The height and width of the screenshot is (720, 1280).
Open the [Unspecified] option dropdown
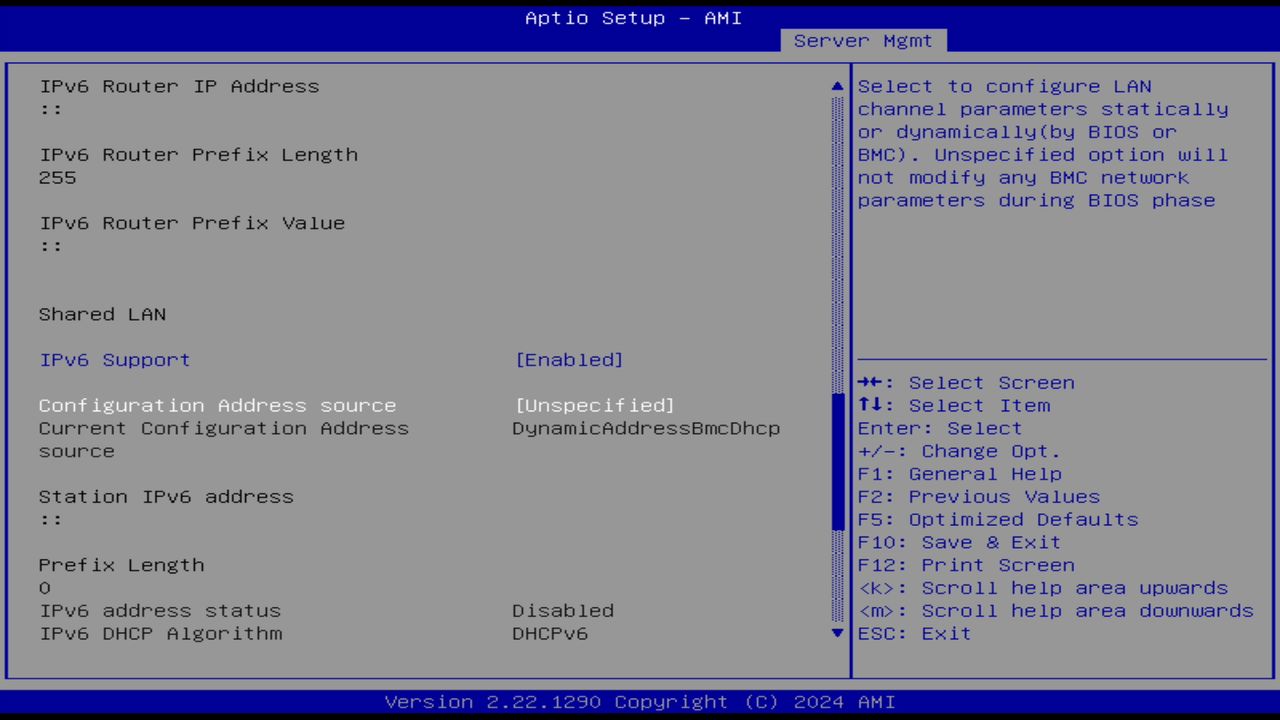pyautogui.click(x=595, y=405)
